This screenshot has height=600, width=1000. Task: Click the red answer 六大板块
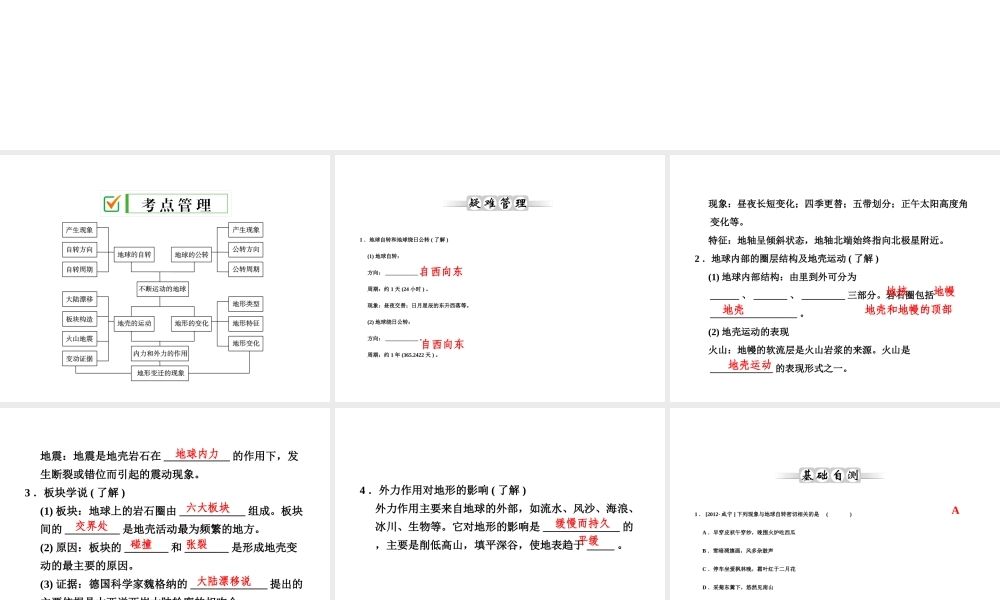point(207,508)
